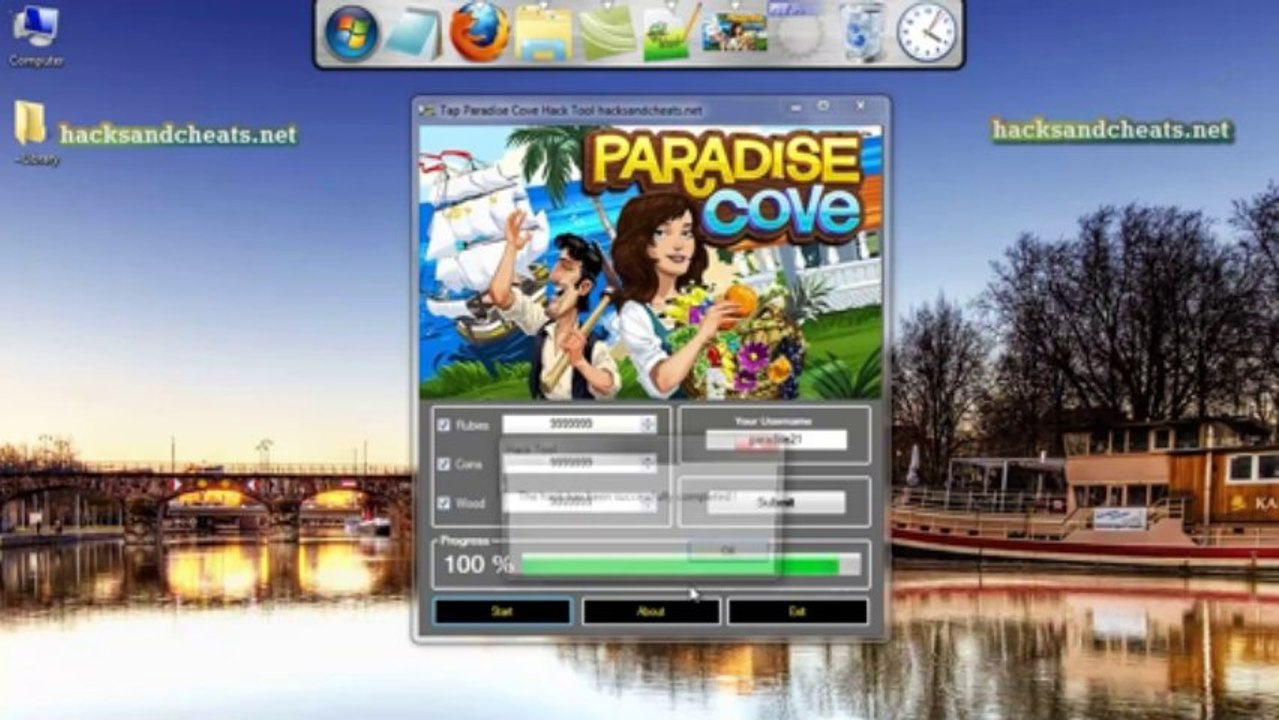Click the Submit button

776,502
